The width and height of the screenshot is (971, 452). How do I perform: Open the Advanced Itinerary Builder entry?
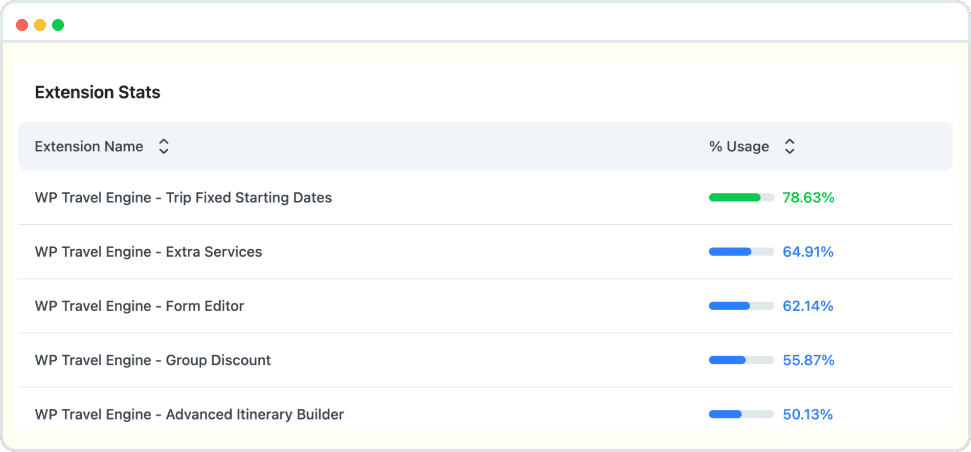[x=189, y=414]
